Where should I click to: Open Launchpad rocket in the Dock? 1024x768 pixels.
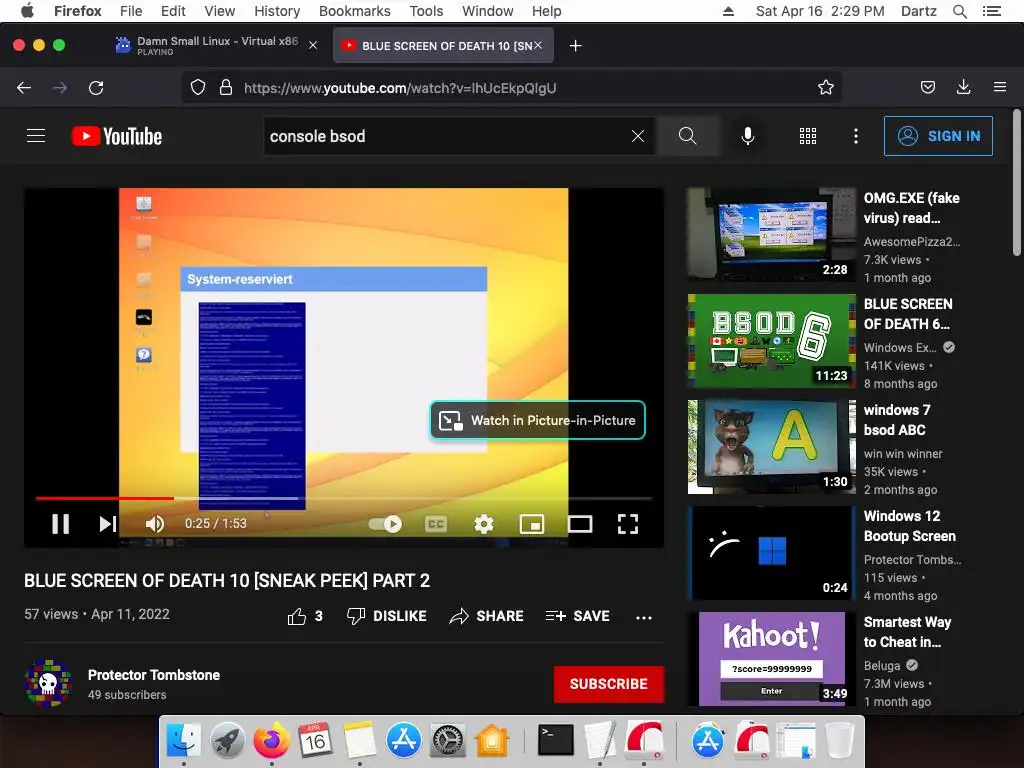click(x=228, y=740)
